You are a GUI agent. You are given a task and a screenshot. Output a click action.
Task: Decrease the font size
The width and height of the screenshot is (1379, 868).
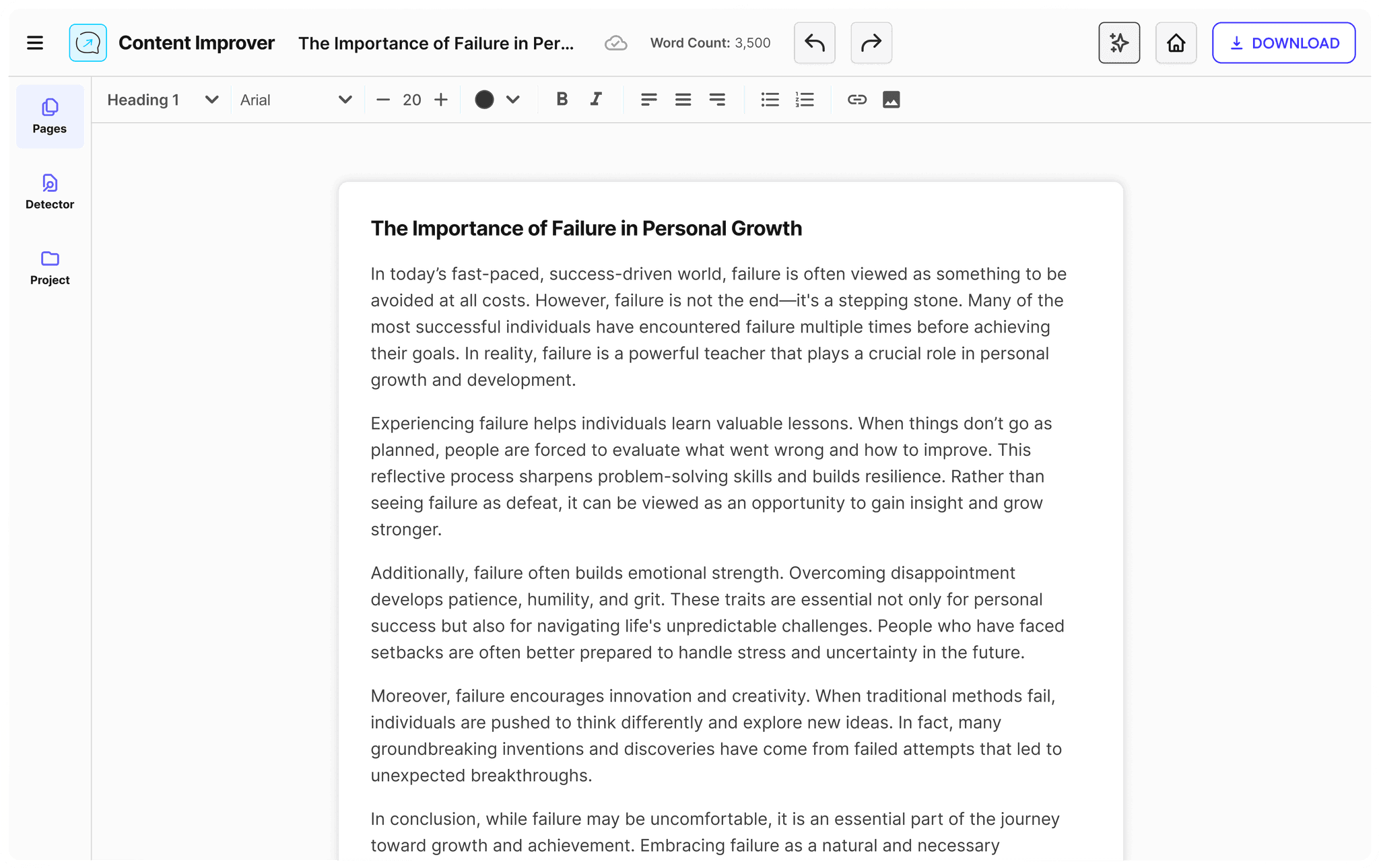click(x=383, y=100)
